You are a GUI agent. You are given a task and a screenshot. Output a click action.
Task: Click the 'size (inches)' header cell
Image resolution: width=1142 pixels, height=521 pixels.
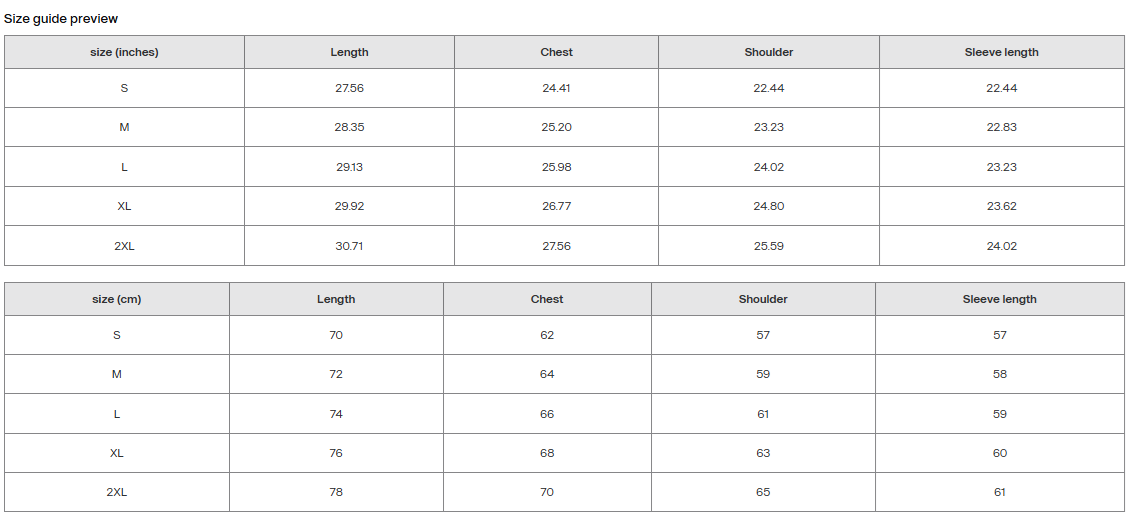125,52
